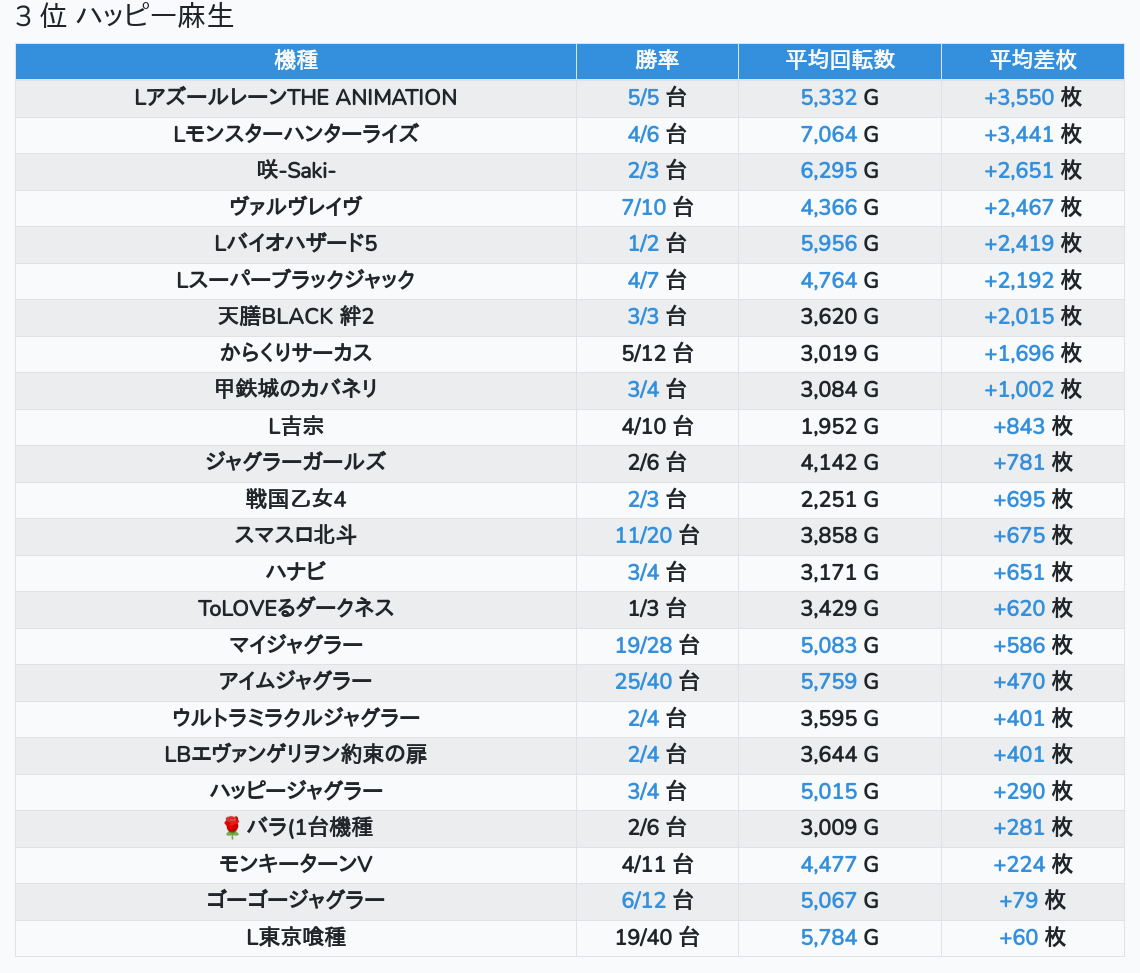Click the "+695 枚" average difference value

1032,499
